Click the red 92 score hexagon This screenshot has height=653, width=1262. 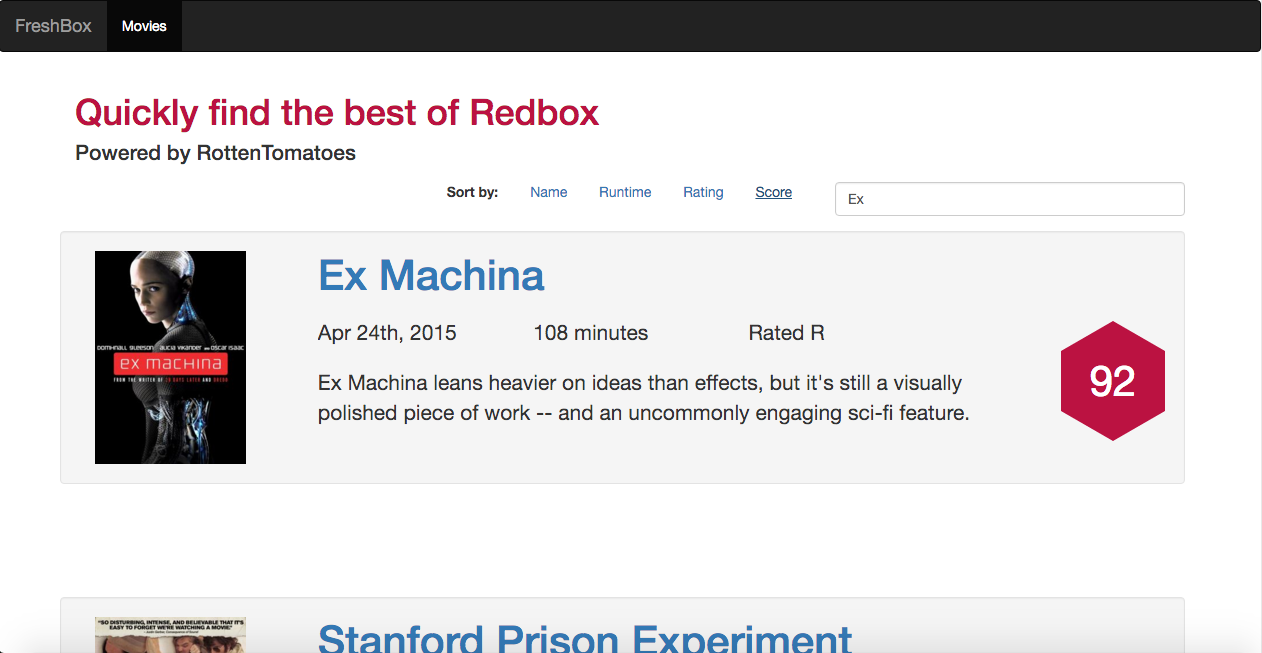pos(1112,381)
